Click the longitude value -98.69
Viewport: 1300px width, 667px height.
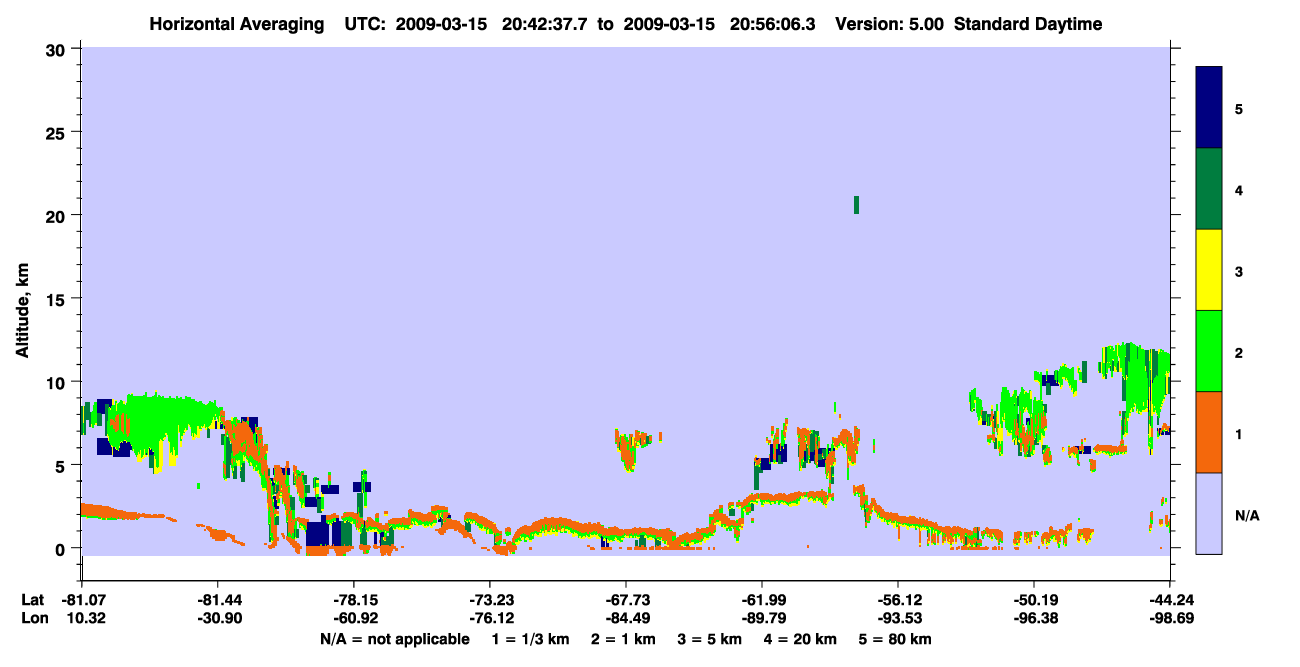1170,618
